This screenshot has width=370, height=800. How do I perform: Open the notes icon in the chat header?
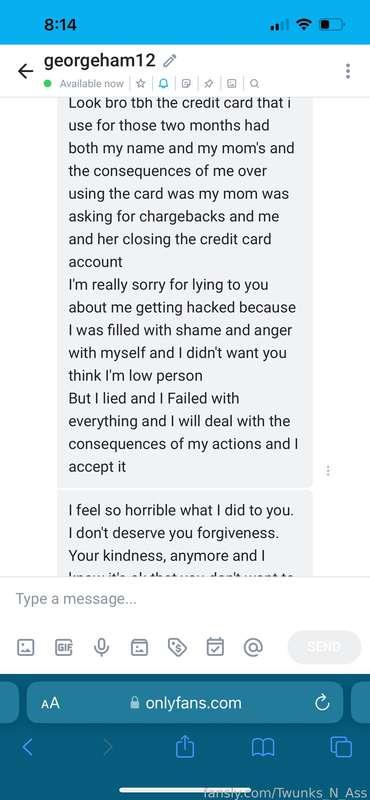[187, 83]
